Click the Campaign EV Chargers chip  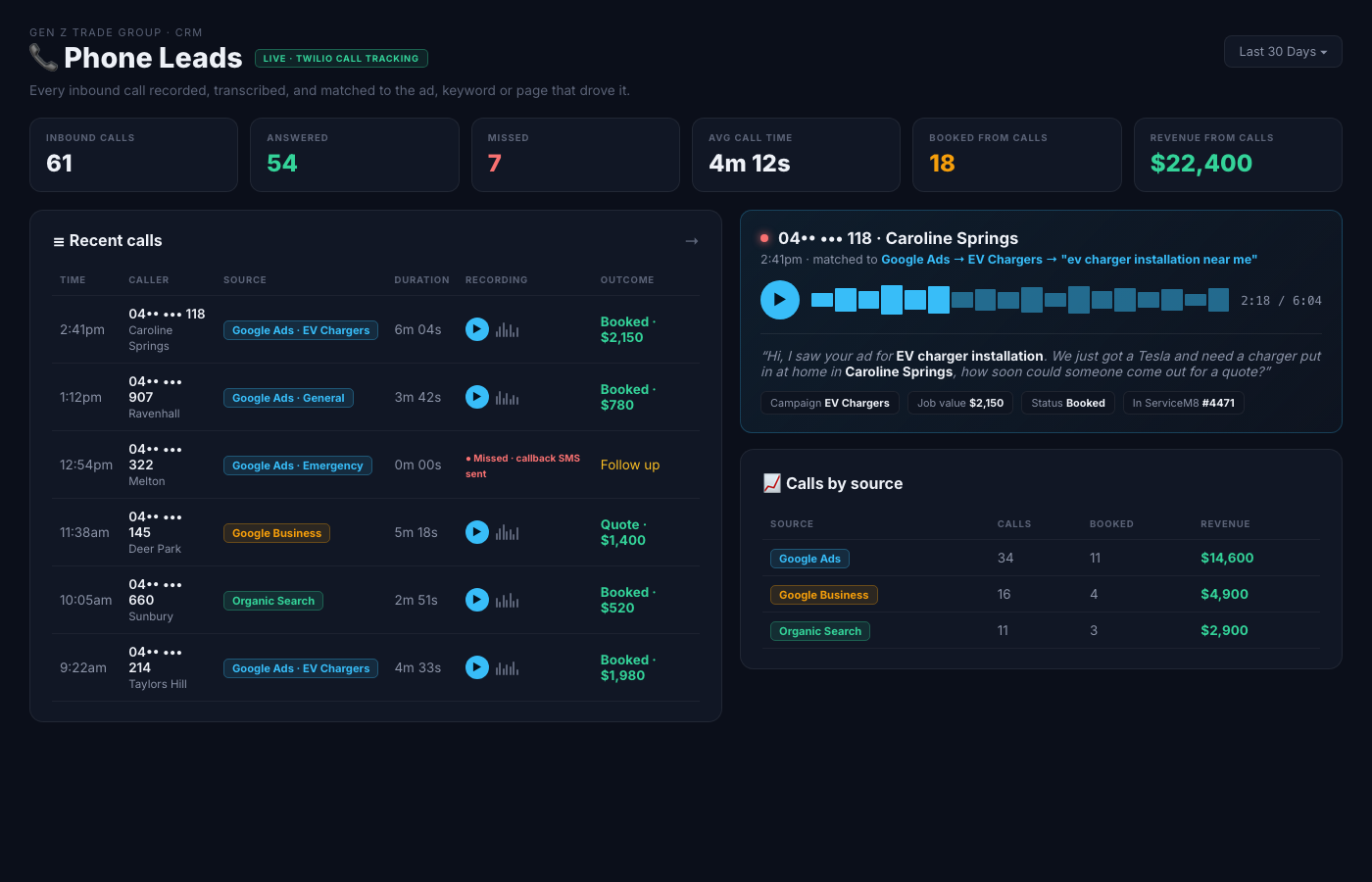coord(830,403)
